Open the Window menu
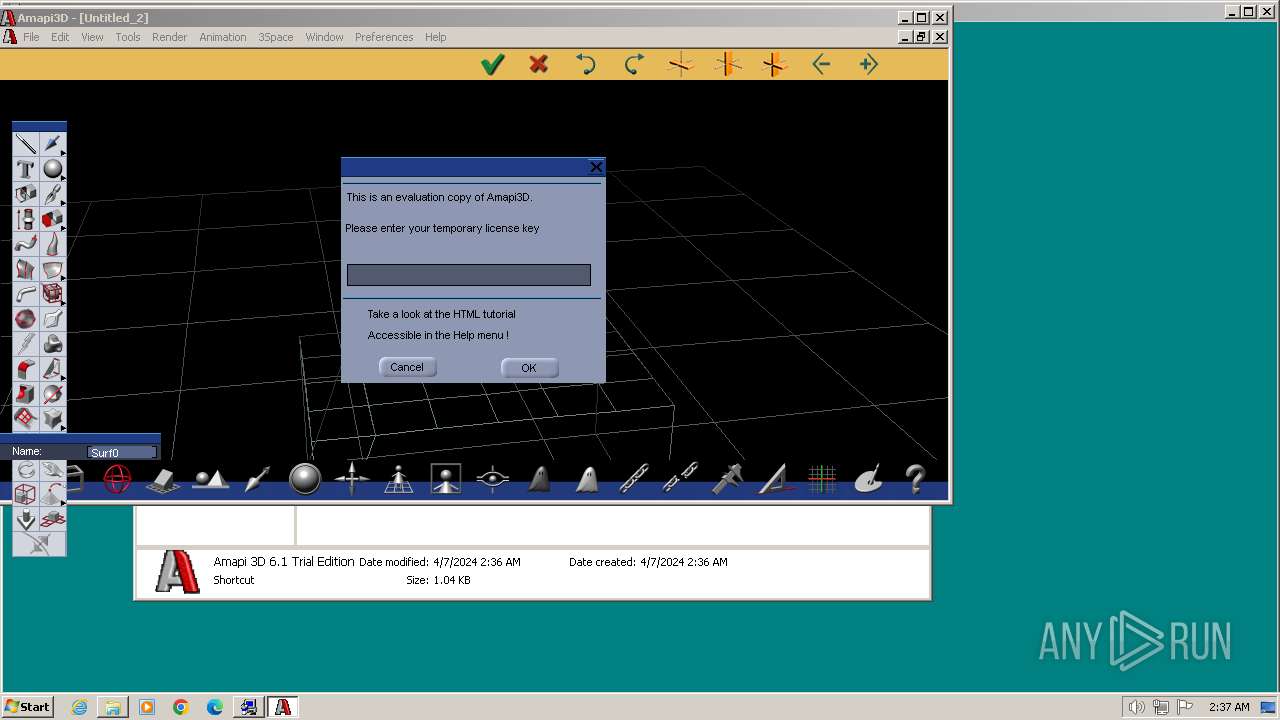Screen dimensions: 1280x720 (x=324, y=37)
